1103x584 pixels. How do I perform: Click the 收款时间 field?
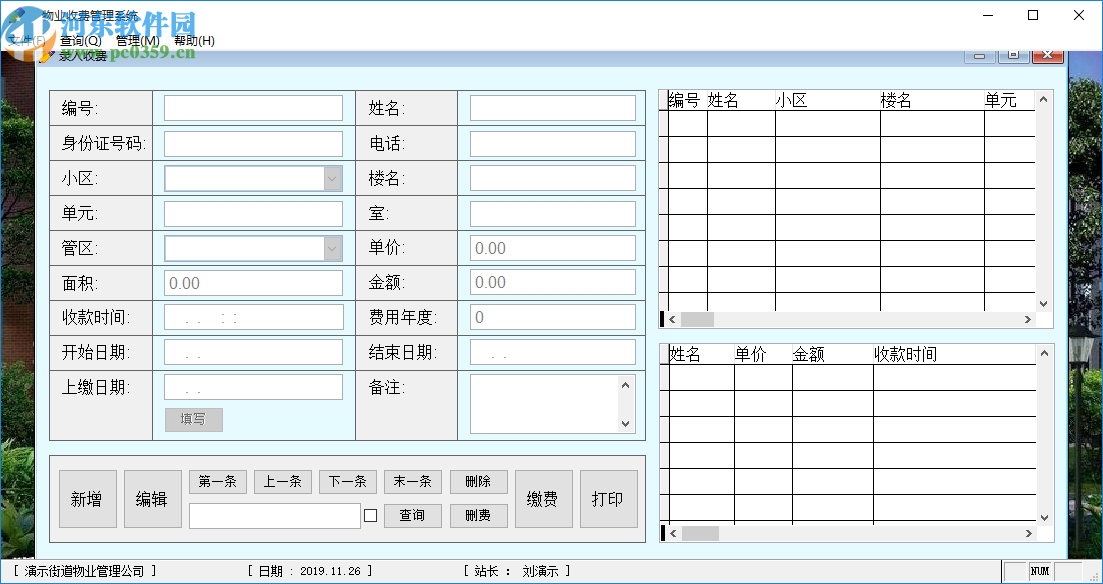click(x=253, y=317)
